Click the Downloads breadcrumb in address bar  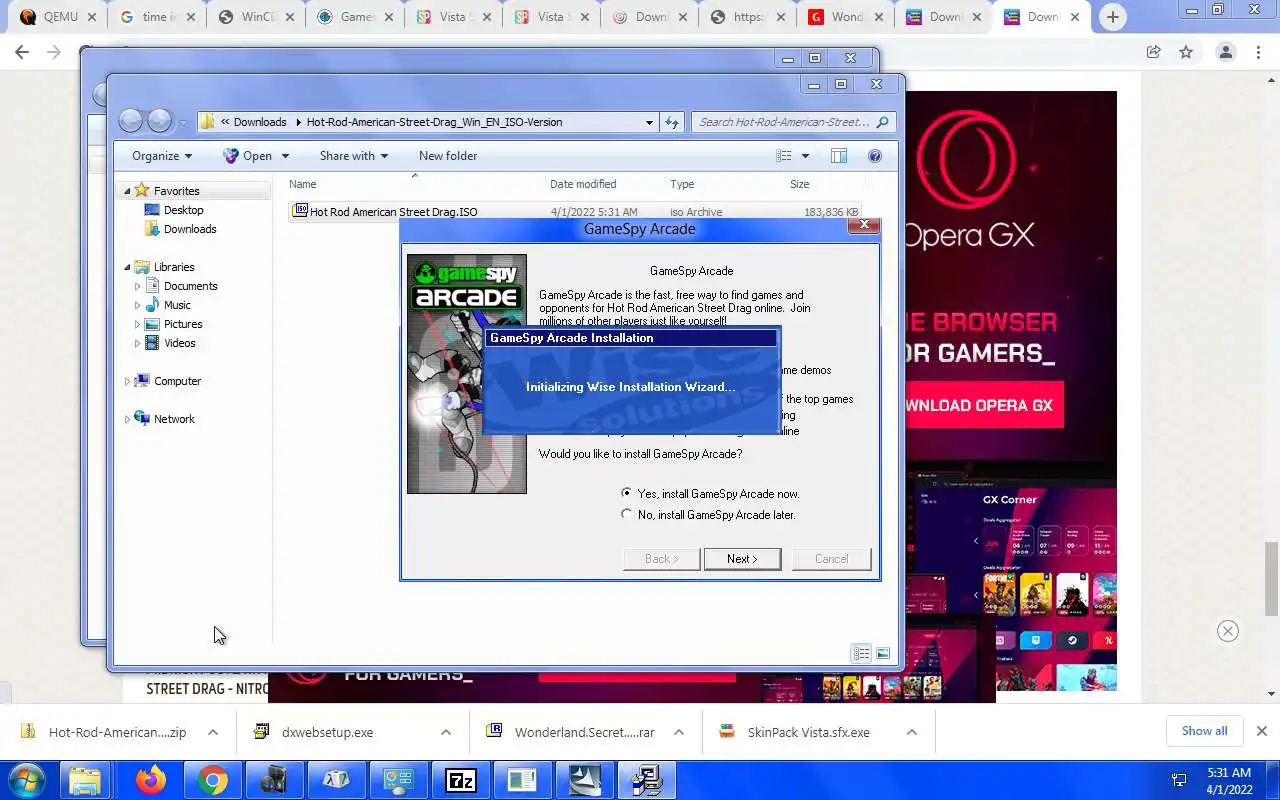(260, 122)
